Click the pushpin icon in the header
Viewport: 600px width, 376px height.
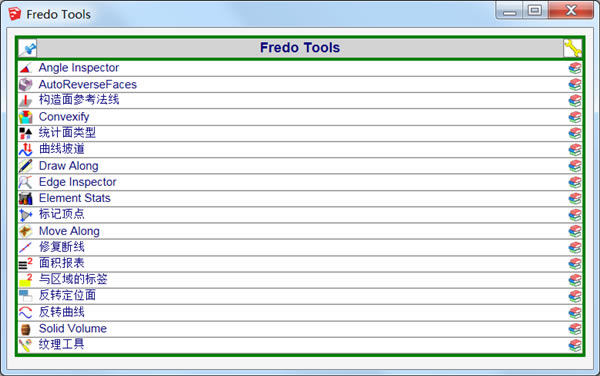tap(28, 48)
